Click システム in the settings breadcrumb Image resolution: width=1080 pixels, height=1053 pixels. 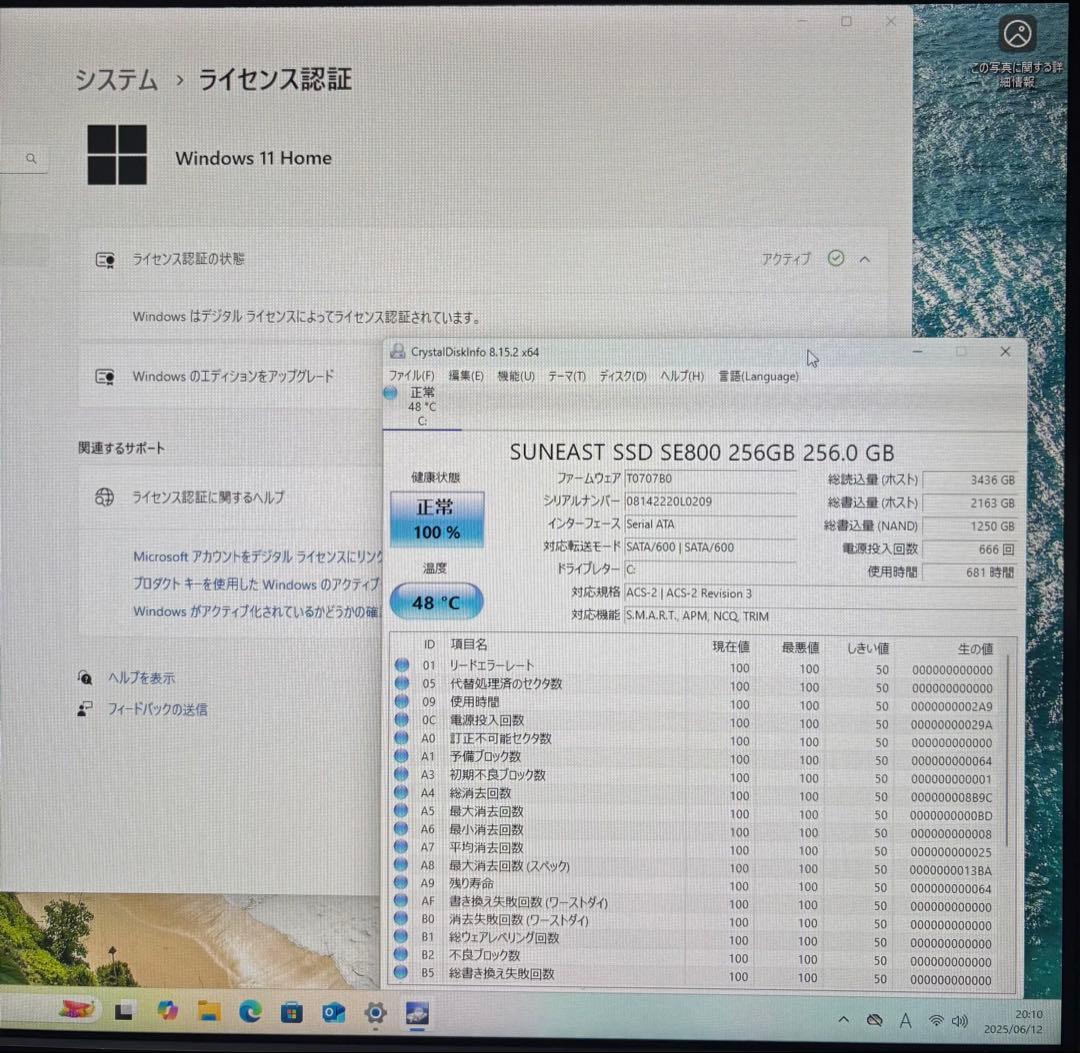click(x=116, y=80)
